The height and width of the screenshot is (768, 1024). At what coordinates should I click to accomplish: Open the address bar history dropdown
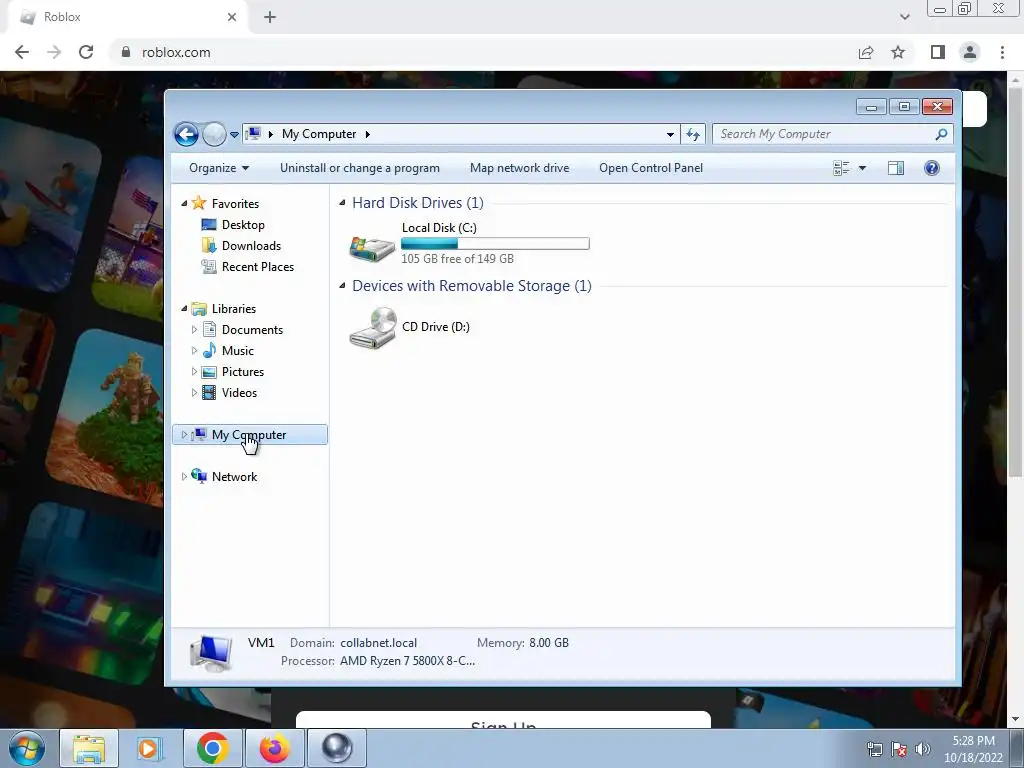click(x=670, y=135)
